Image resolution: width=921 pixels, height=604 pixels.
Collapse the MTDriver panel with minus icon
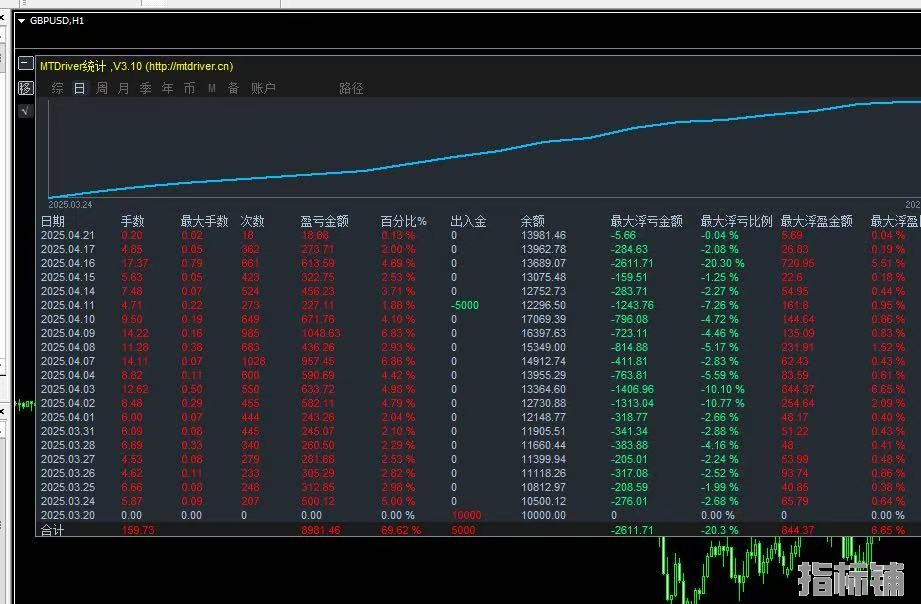[25, 63]
